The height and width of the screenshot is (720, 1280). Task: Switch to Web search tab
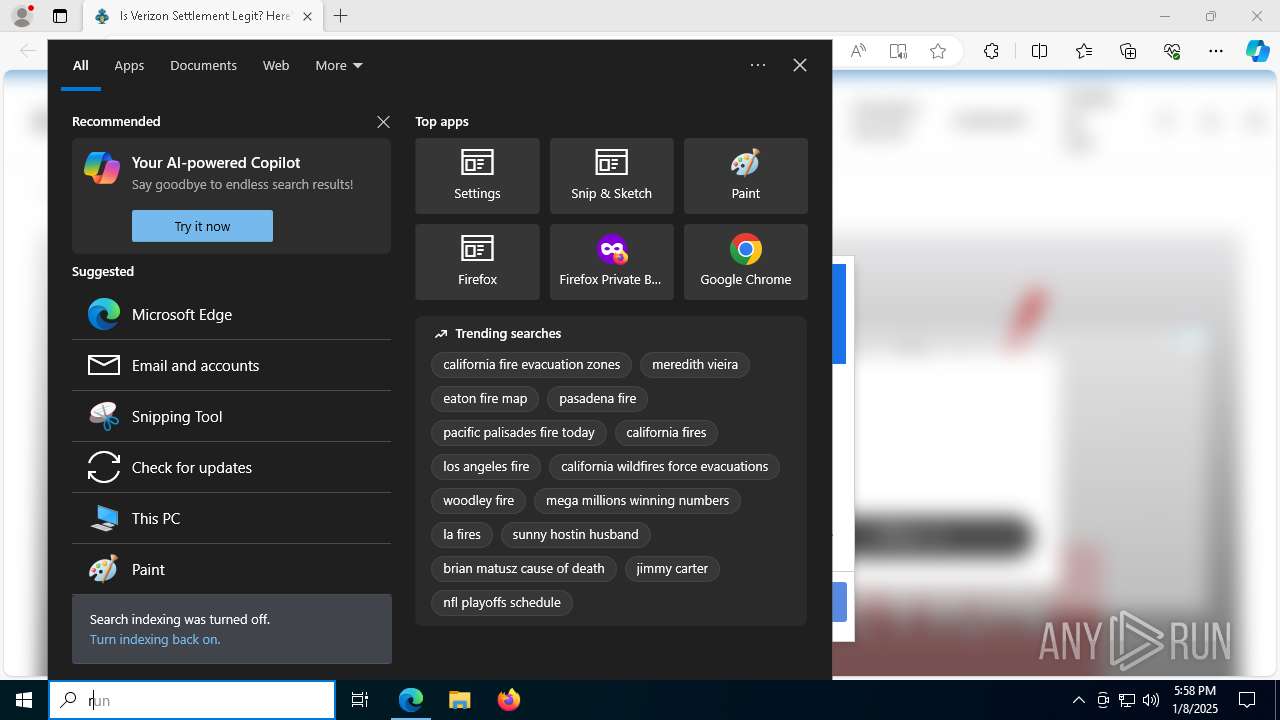pos(276,65)
